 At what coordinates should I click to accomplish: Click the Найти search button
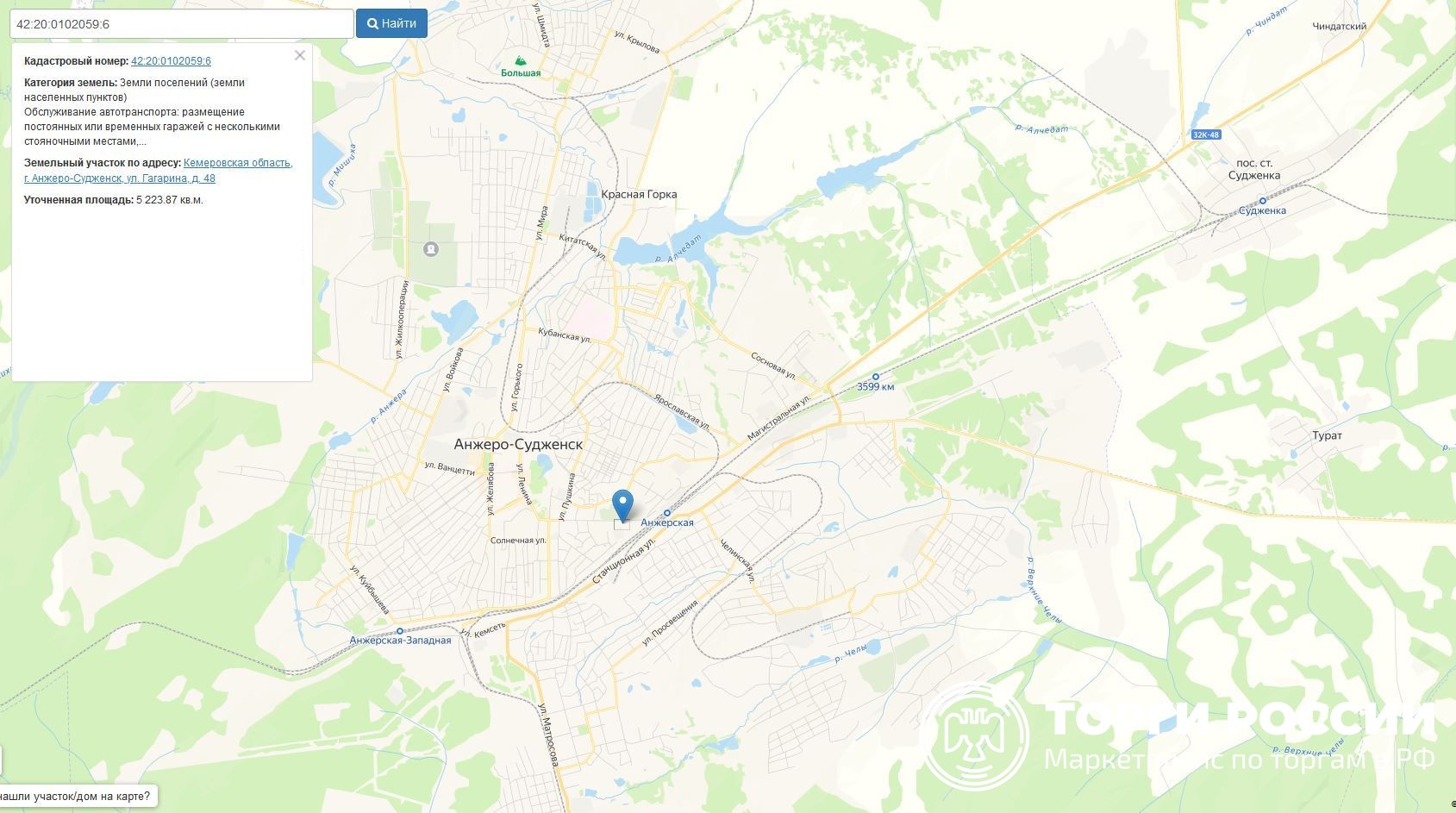(391, 24)
